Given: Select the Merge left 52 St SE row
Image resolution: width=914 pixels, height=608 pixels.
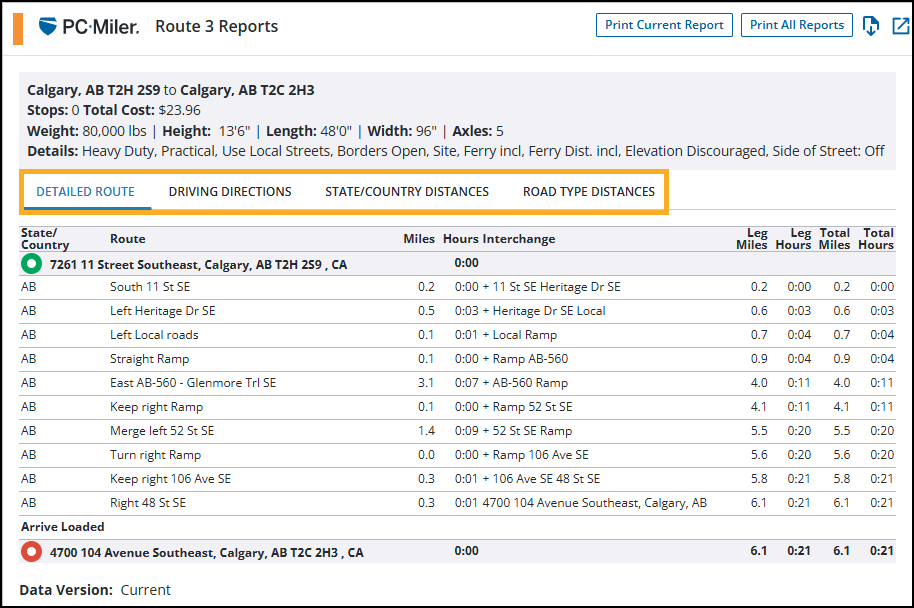Looking at the screenshot, I should tap(457, 430).
